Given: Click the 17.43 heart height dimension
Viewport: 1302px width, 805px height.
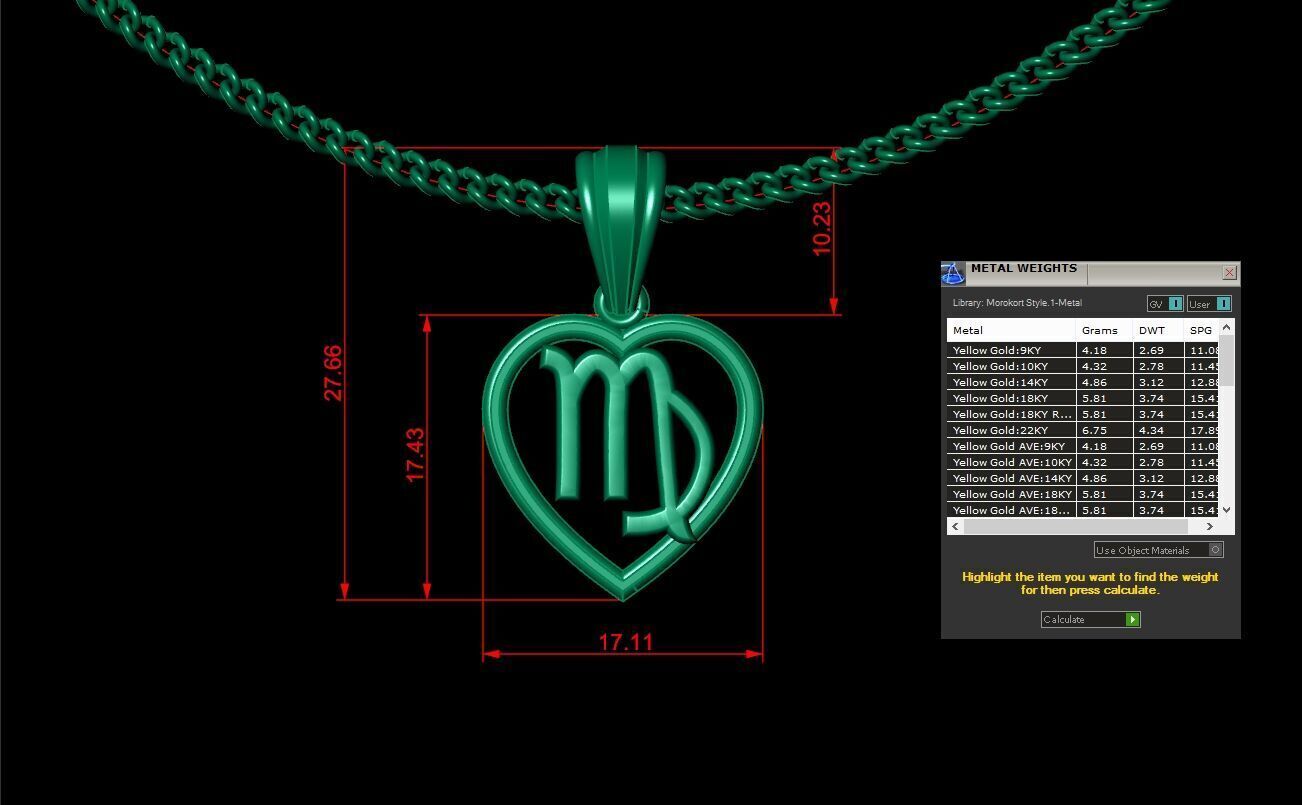Looking at the screenshot, I should point(415,455).
